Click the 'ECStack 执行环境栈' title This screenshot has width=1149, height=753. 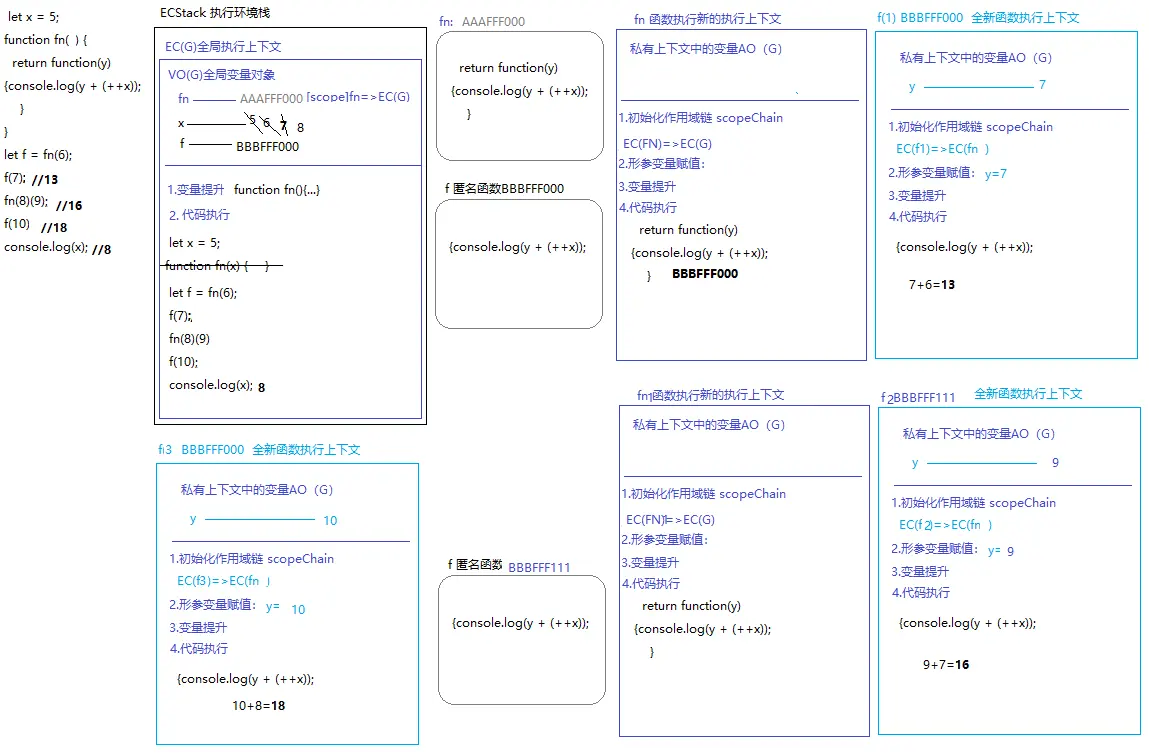[215, 12]
